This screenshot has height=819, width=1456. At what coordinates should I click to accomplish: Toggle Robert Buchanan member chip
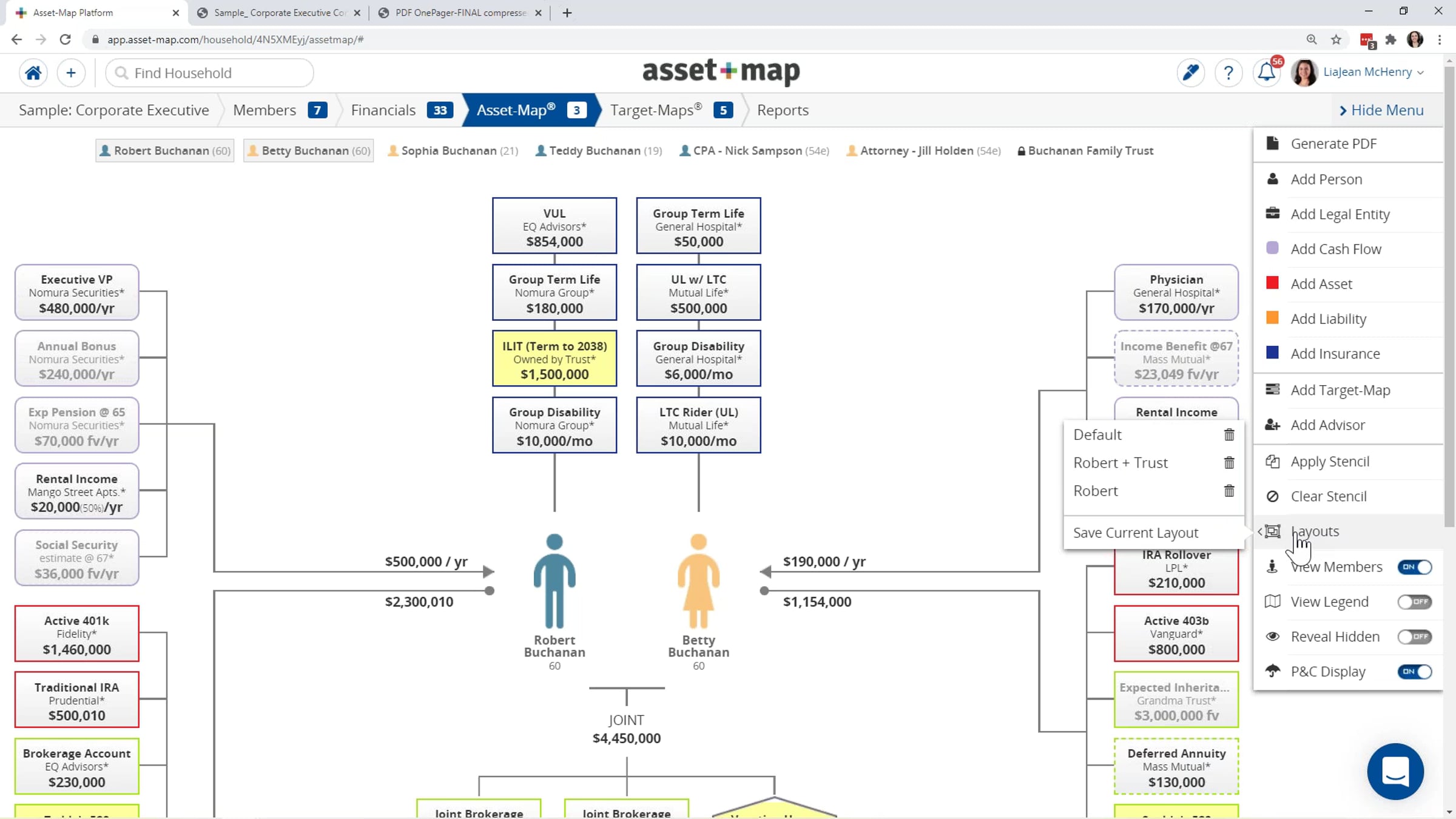(165, 150)
